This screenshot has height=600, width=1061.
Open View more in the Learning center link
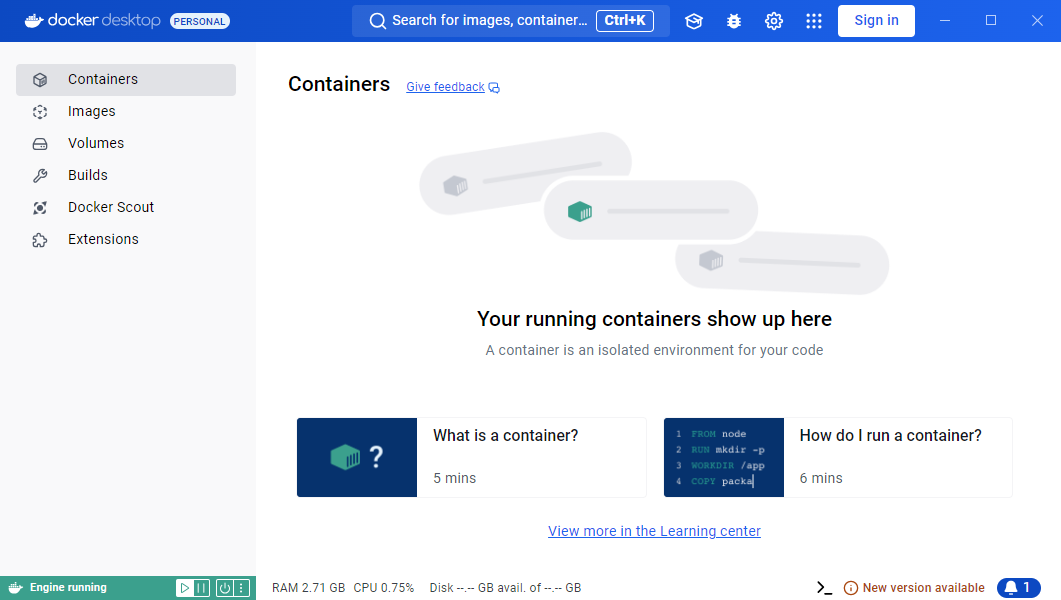pos(654,531)
